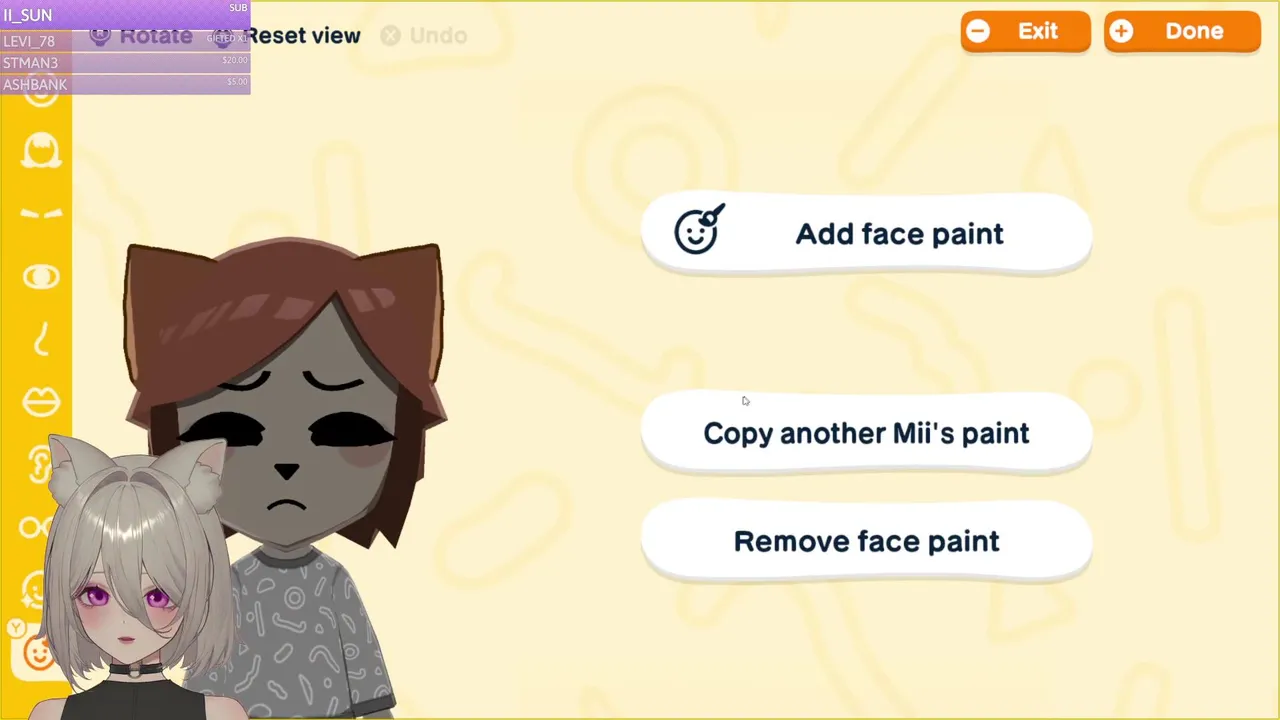This screenshot has width=1280, height=720.
Task: Click the Add face paint button
Action: coord(866,234)
